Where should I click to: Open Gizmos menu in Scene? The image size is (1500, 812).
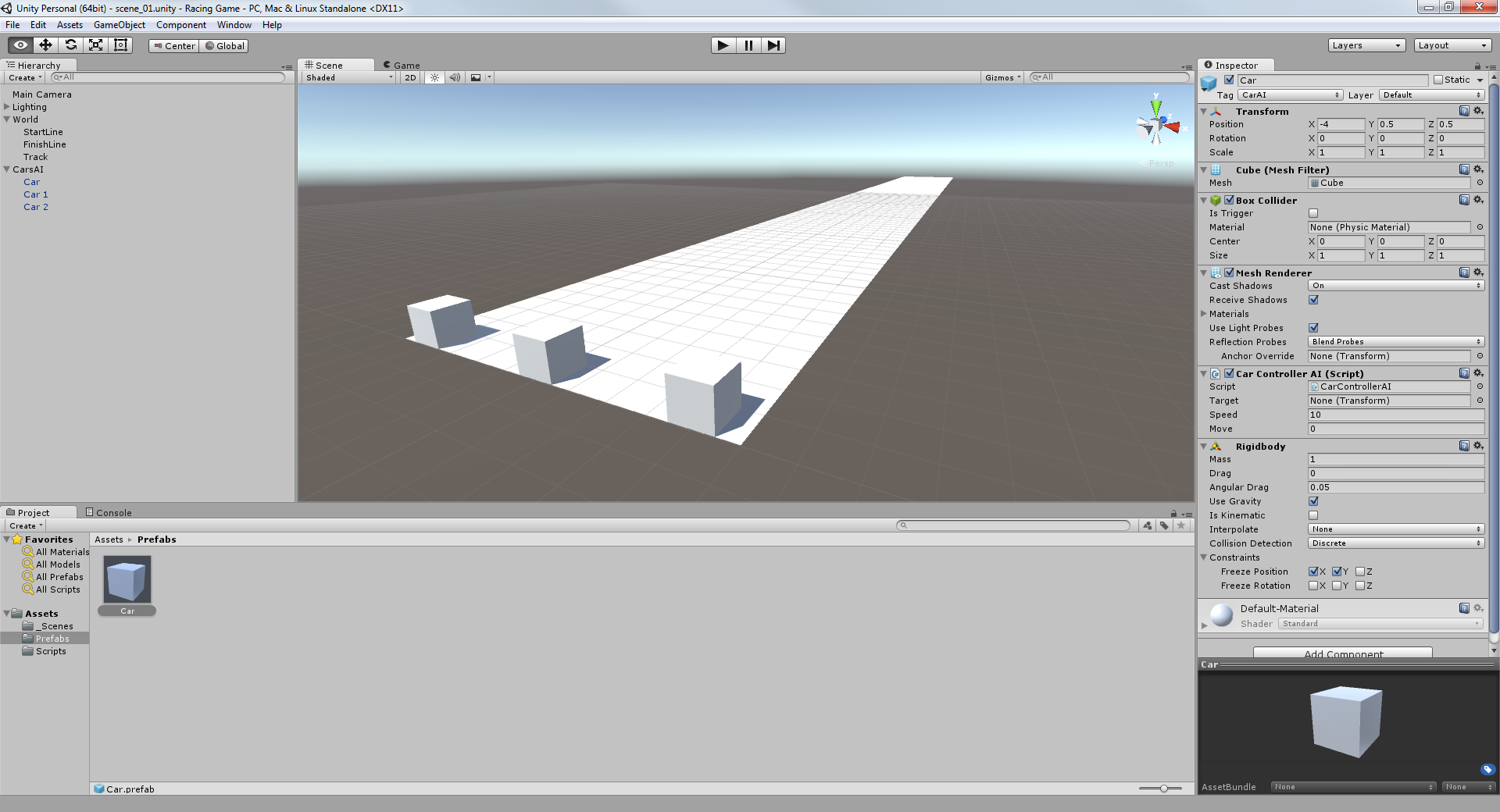[x=1002, y=77]
